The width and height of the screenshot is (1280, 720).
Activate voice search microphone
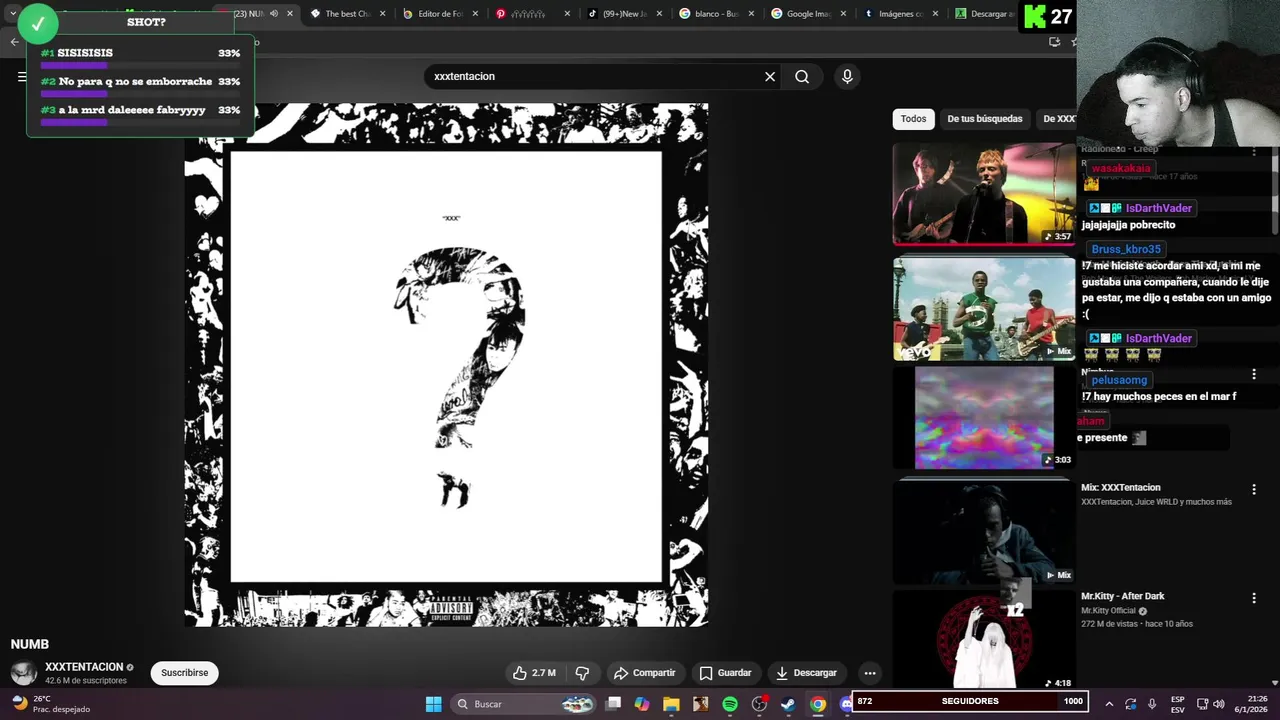[x=847, y=77]
